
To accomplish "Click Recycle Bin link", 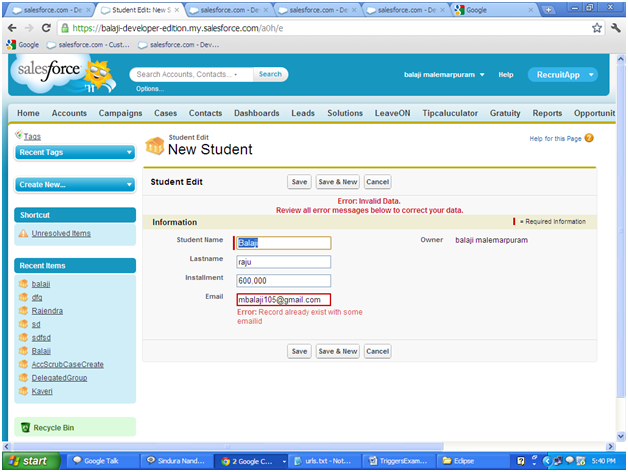I will click(54, 428).
